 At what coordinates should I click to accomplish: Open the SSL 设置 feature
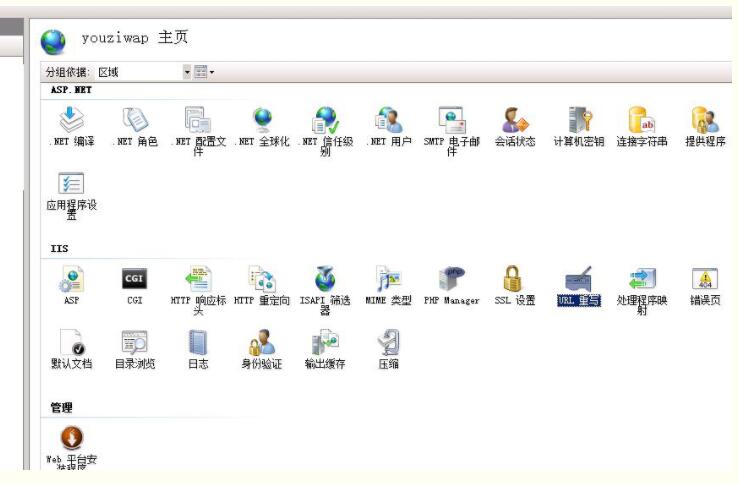[x=515, y=285]
